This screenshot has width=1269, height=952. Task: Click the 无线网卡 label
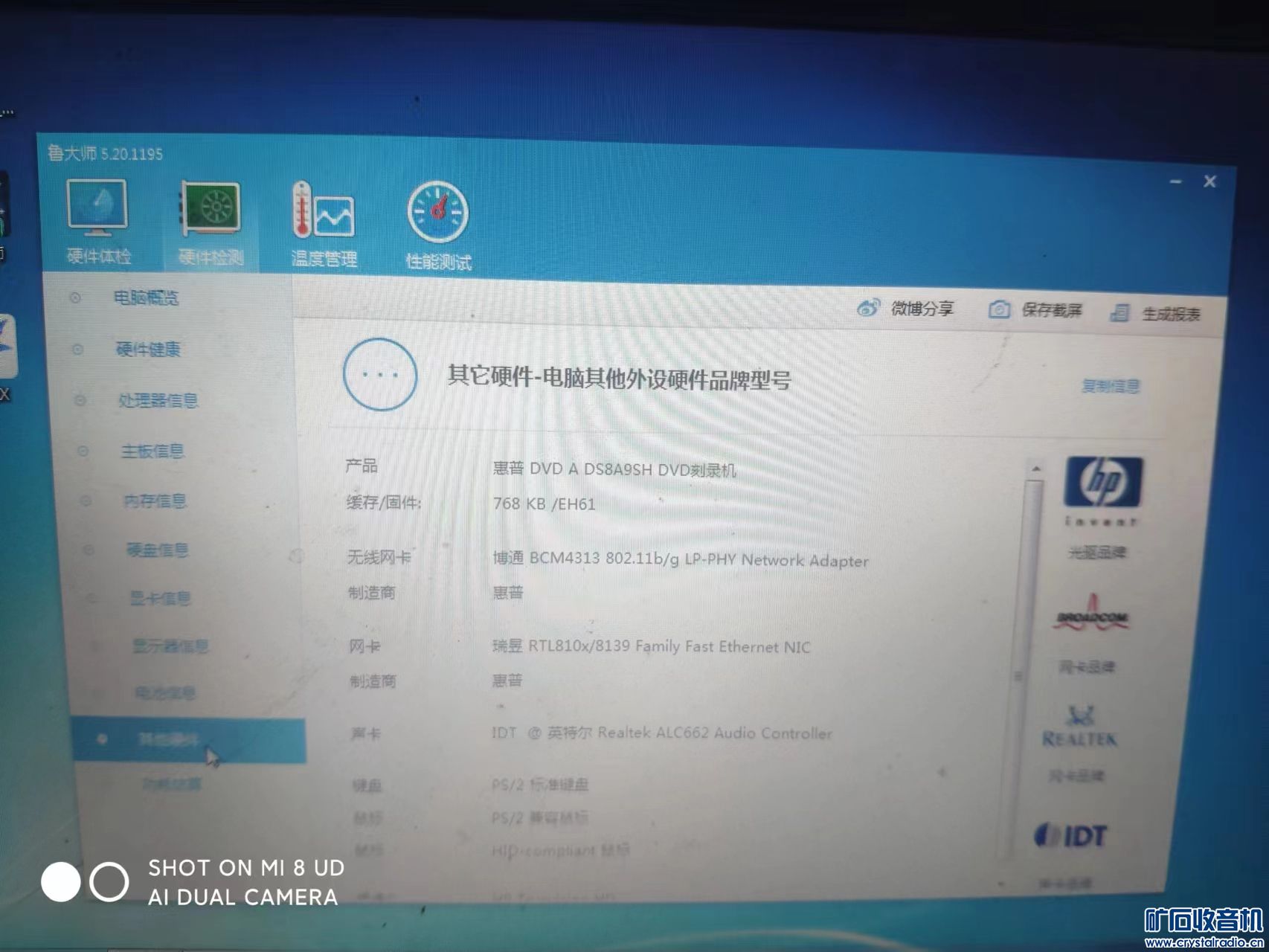click(x=379, y=556)
